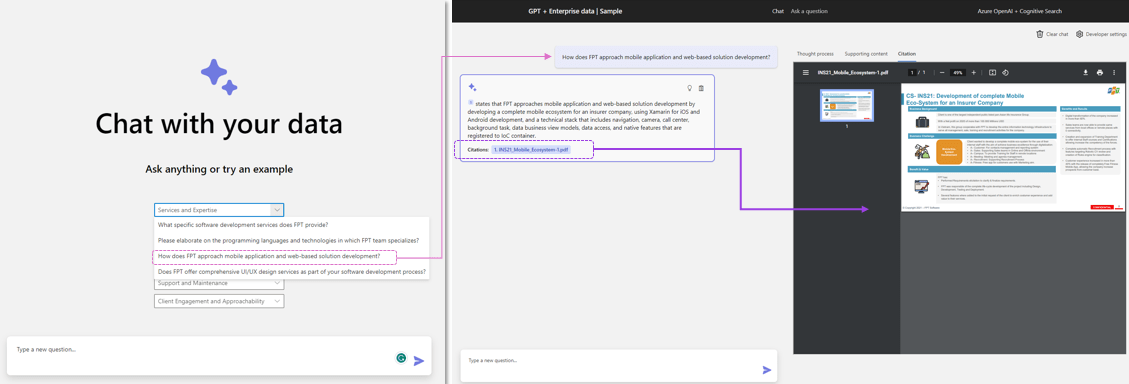This screenshot has height=384, width=1129.
Task: Click the Grammarly icon in left input box
Action: click(401, 358)
